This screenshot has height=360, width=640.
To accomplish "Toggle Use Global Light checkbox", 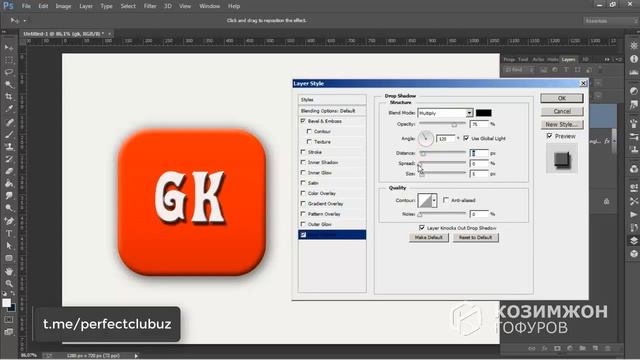I will click(466, 138).
